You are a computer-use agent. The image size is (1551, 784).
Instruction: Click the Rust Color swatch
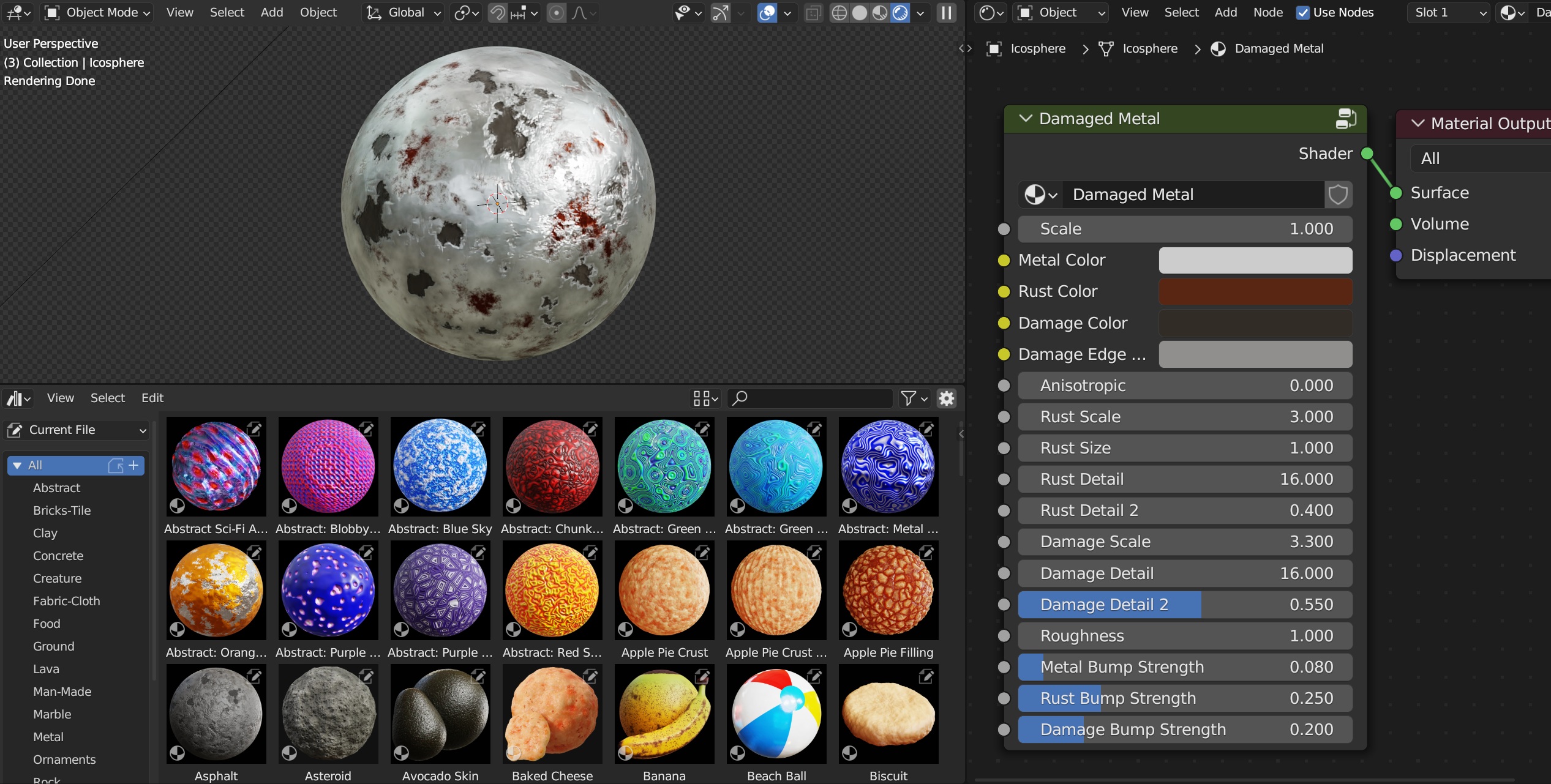pos(1256,291)
